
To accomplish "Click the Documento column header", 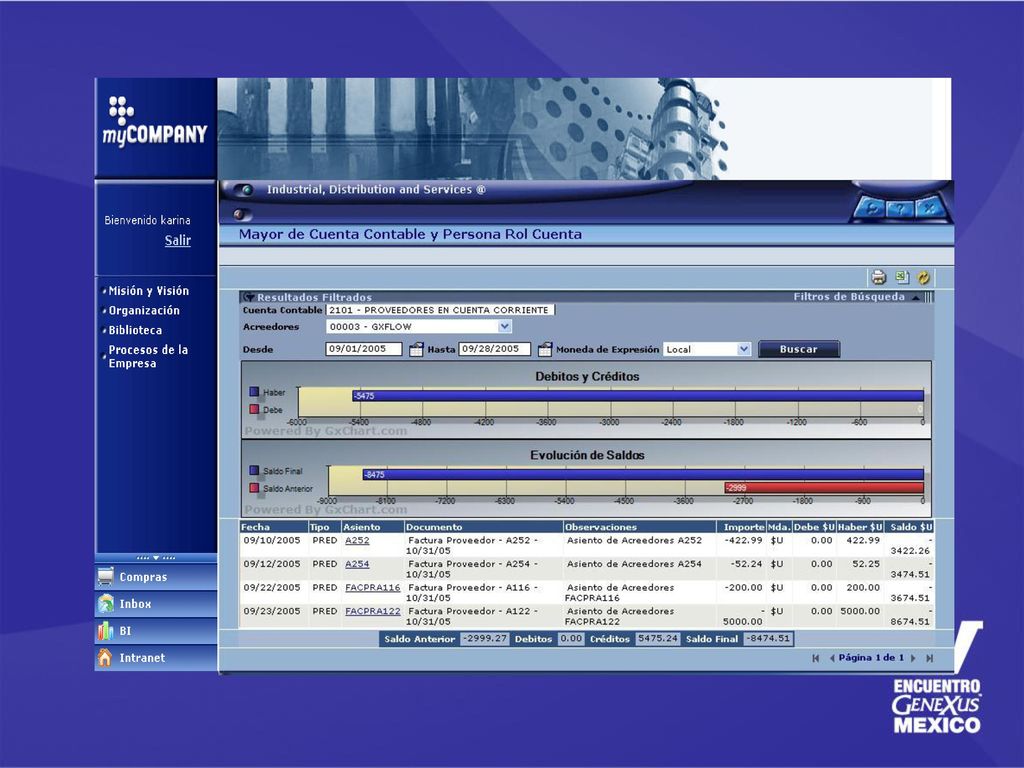I will pyautogui.click(x=483, y=527).
